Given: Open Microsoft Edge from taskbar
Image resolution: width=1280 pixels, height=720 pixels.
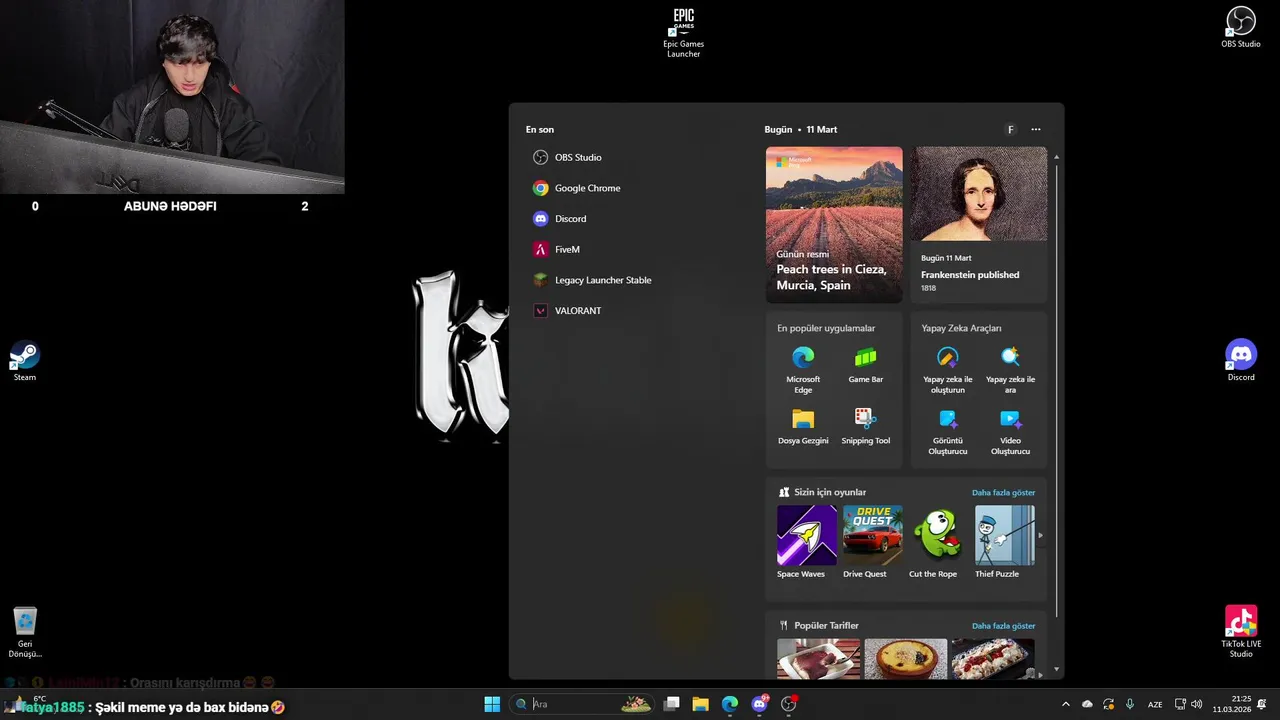Looking at the screenshot, I should tap(730, 704).
